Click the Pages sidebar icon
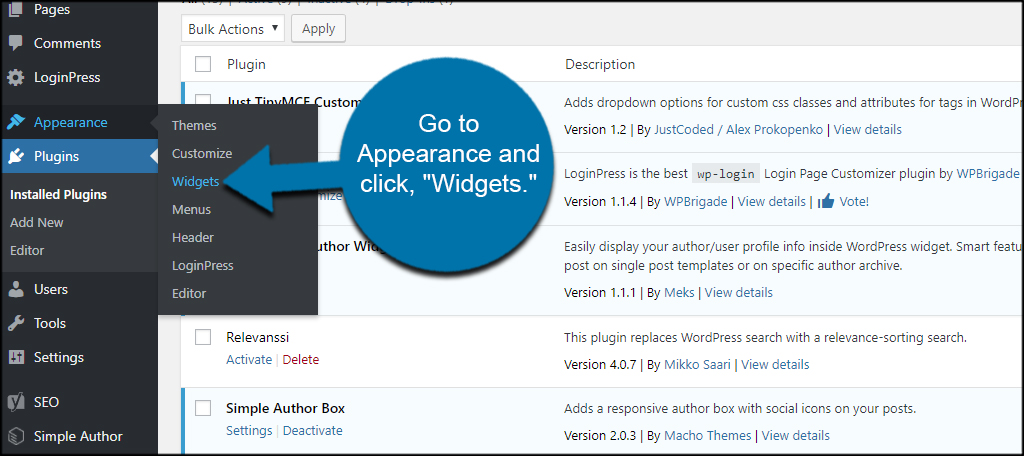The width and height of the screenshot is (1024, 456). 16,9
